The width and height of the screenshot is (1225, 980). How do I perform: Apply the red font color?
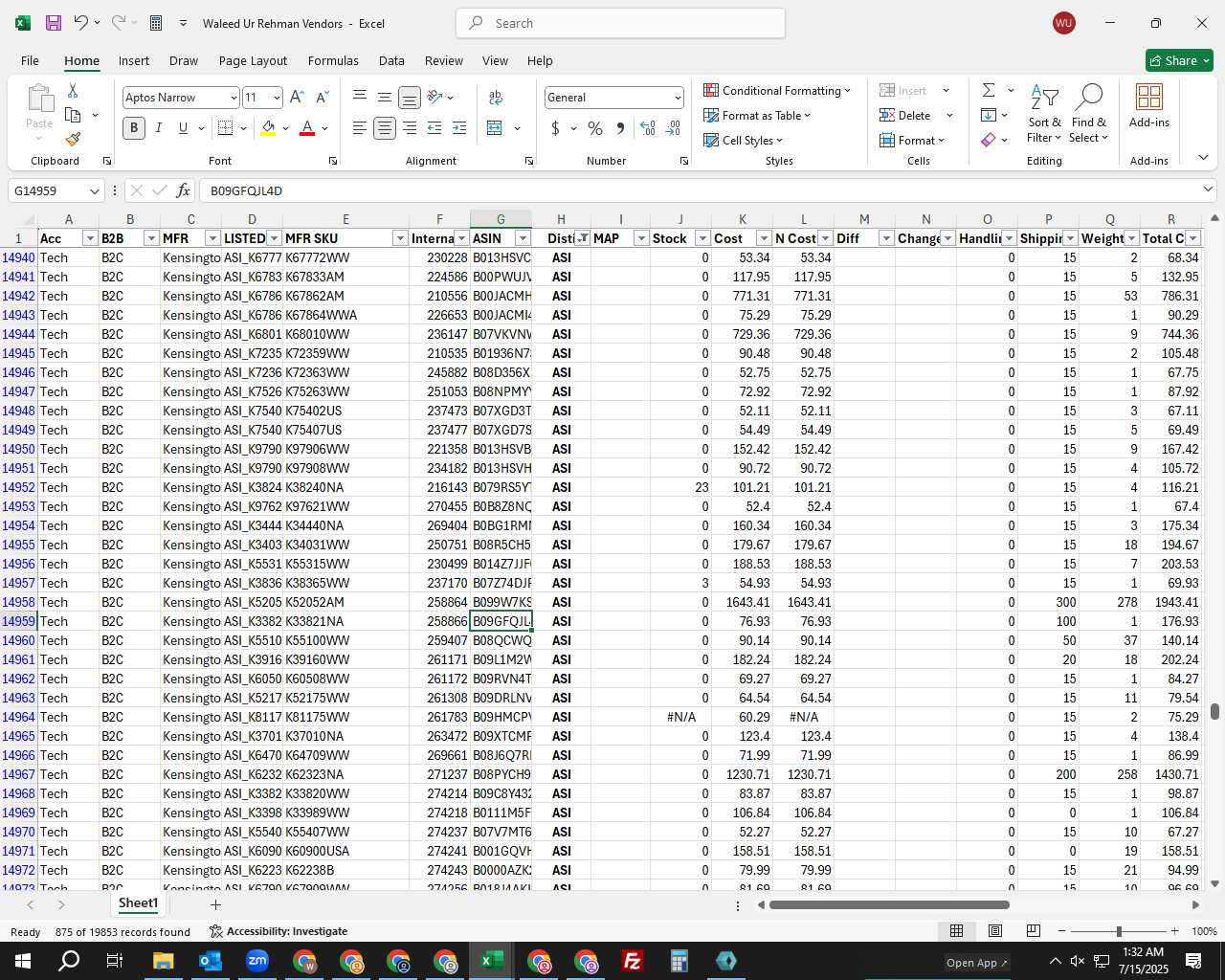tap(307, 128)
